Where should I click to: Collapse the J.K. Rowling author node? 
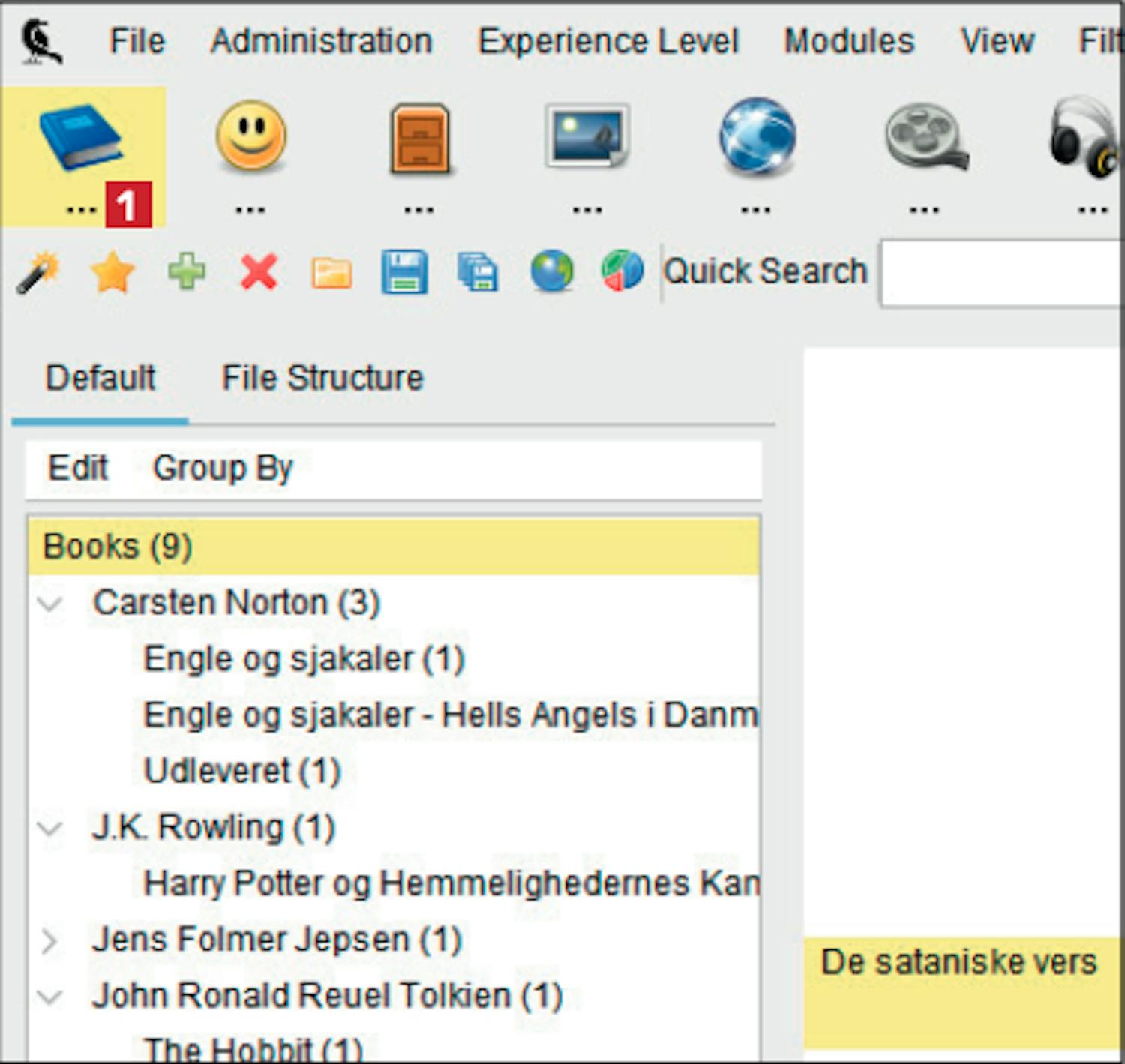tap(50, 829)
